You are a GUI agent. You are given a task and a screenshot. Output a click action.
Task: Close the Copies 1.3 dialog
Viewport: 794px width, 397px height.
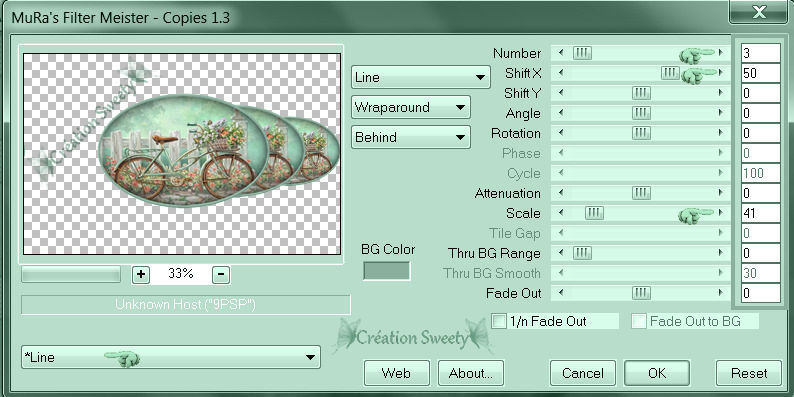click(759, 12)
